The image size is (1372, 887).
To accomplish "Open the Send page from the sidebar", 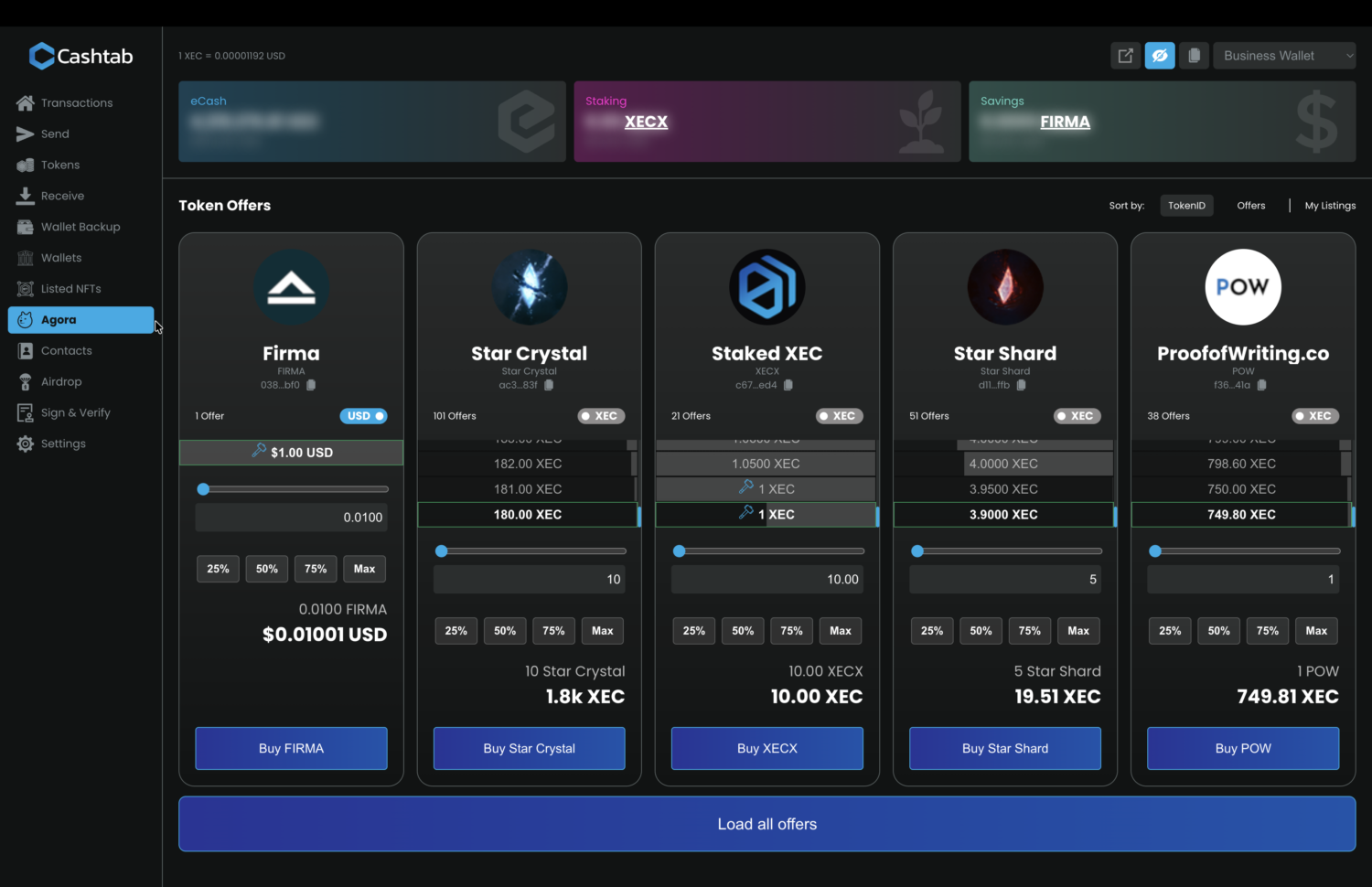I will (x=55, y=134).
